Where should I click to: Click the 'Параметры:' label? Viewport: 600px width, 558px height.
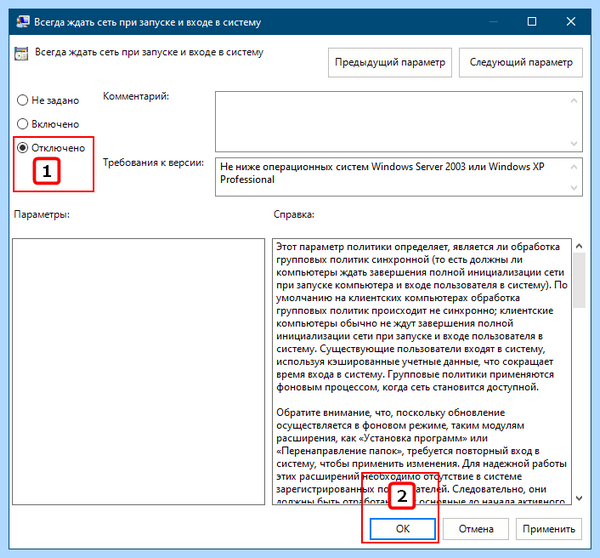pyautogui.click(x=42, y=214)
